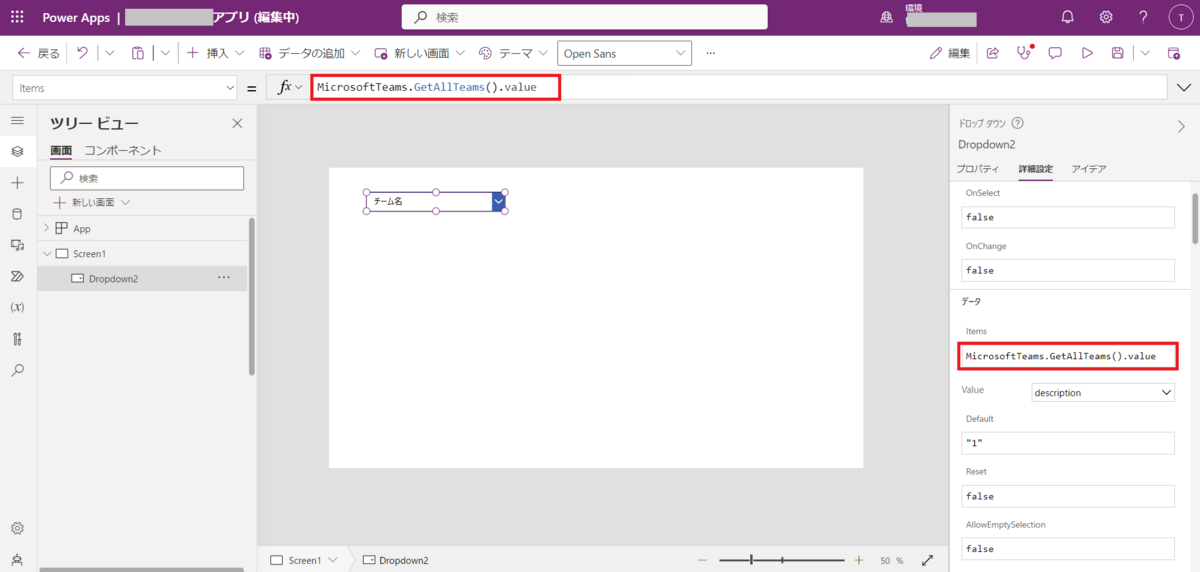This screenshot has width=1200, height=572.
Task: Click the paste clipboard icon
Action: point(138,53)
